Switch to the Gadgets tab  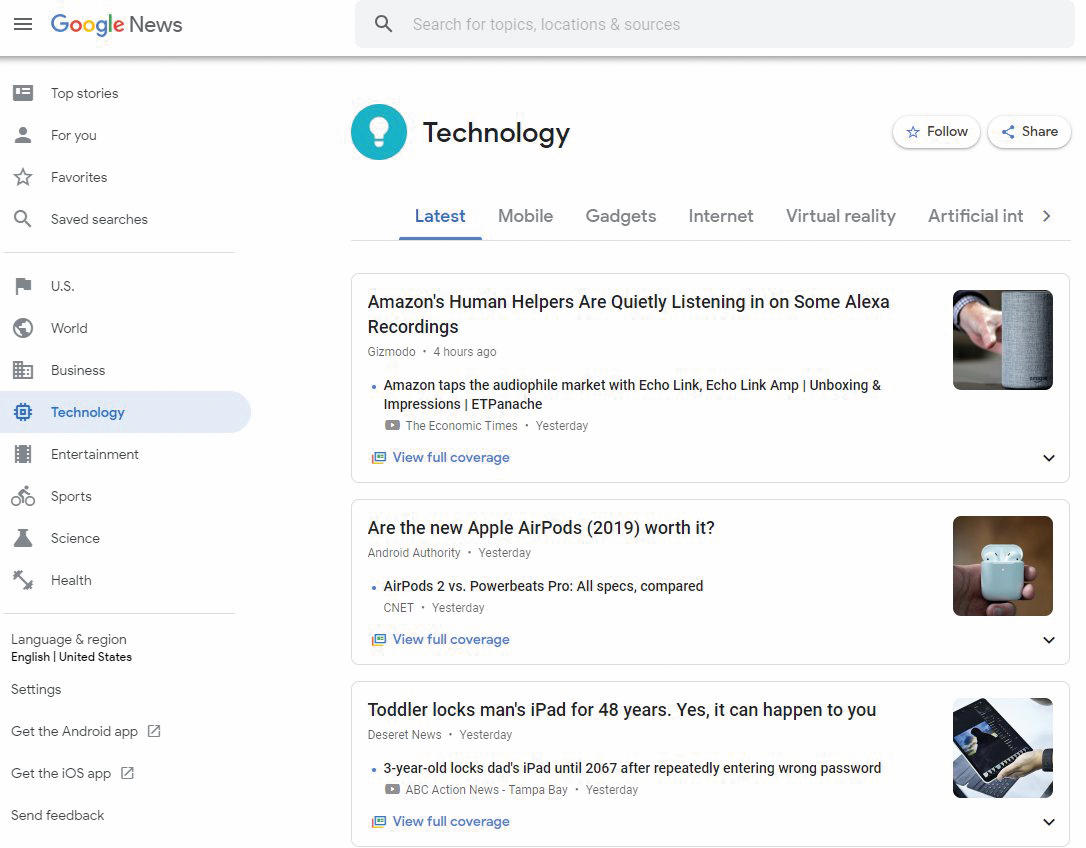point(621,216)
